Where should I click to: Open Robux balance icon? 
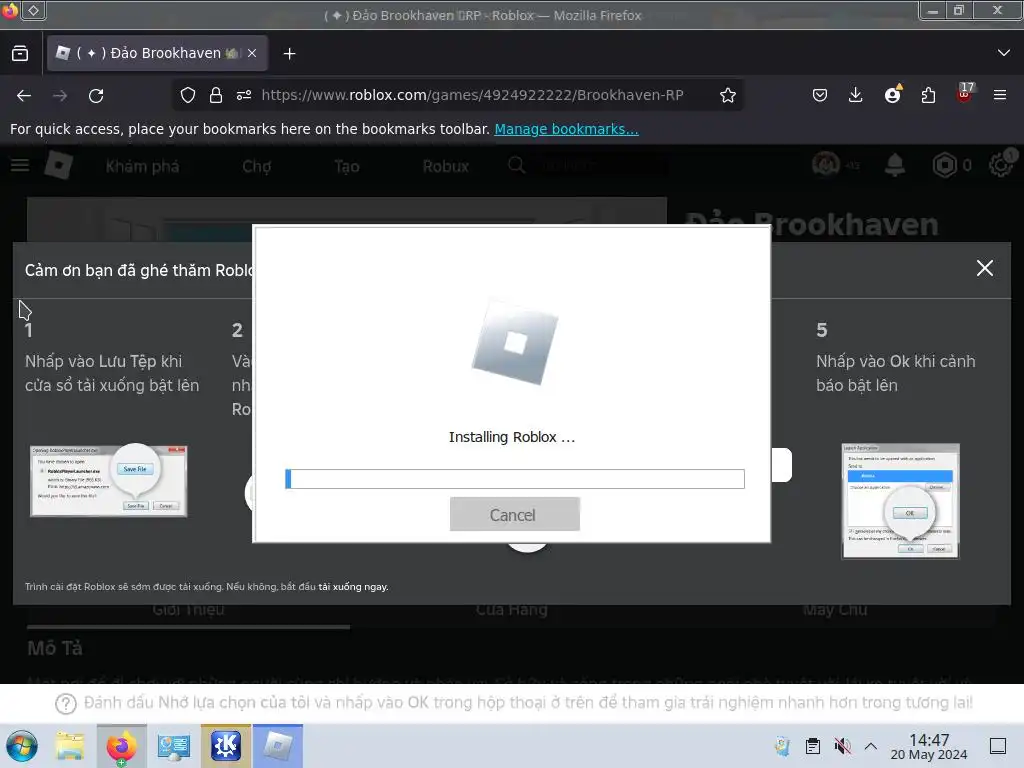coord(944,165)
